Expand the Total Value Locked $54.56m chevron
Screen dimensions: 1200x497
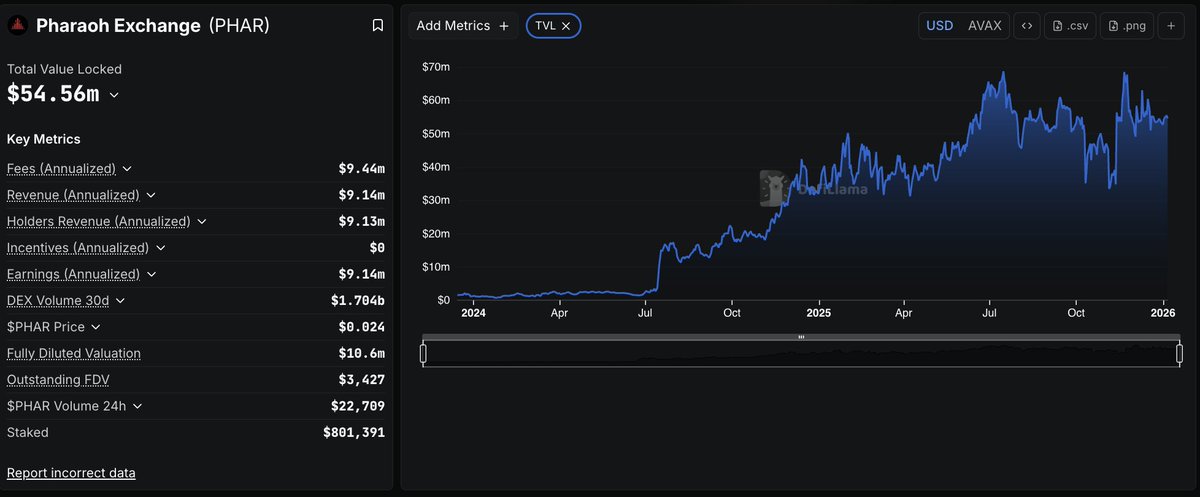[114, 95]
